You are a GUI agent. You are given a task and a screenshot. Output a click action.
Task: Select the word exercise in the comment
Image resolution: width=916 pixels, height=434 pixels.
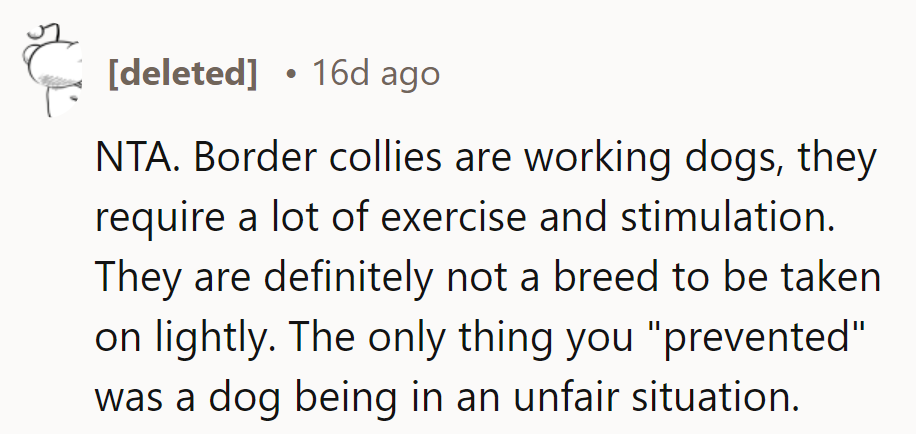454,218
